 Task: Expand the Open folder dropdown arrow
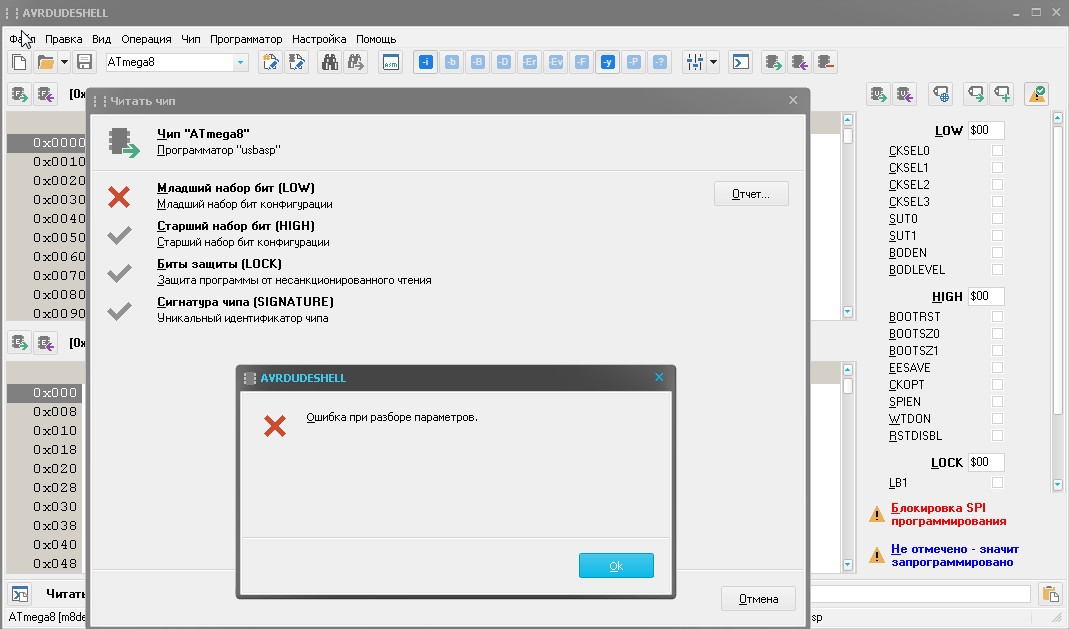pos(64,62)
